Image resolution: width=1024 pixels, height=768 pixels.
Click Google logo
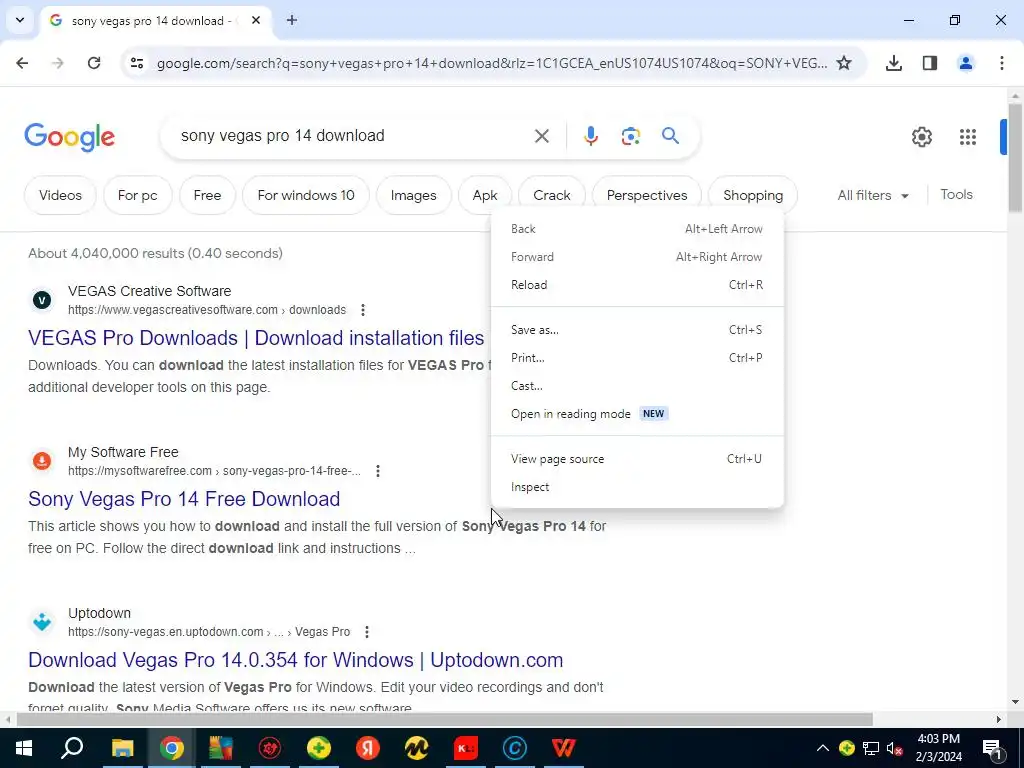70,137
